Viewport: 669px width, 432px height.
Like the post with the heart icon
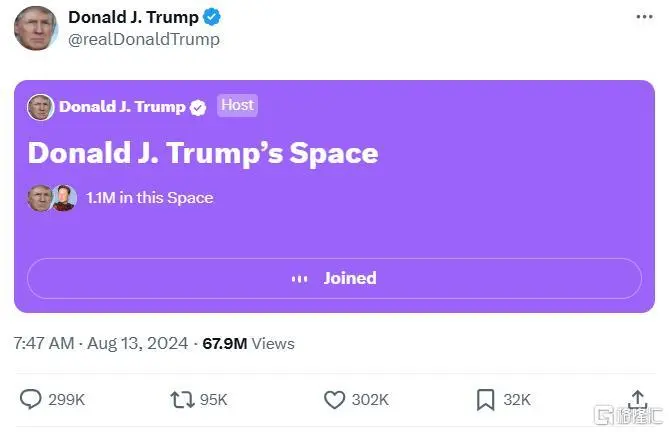(x=335, y=399)
